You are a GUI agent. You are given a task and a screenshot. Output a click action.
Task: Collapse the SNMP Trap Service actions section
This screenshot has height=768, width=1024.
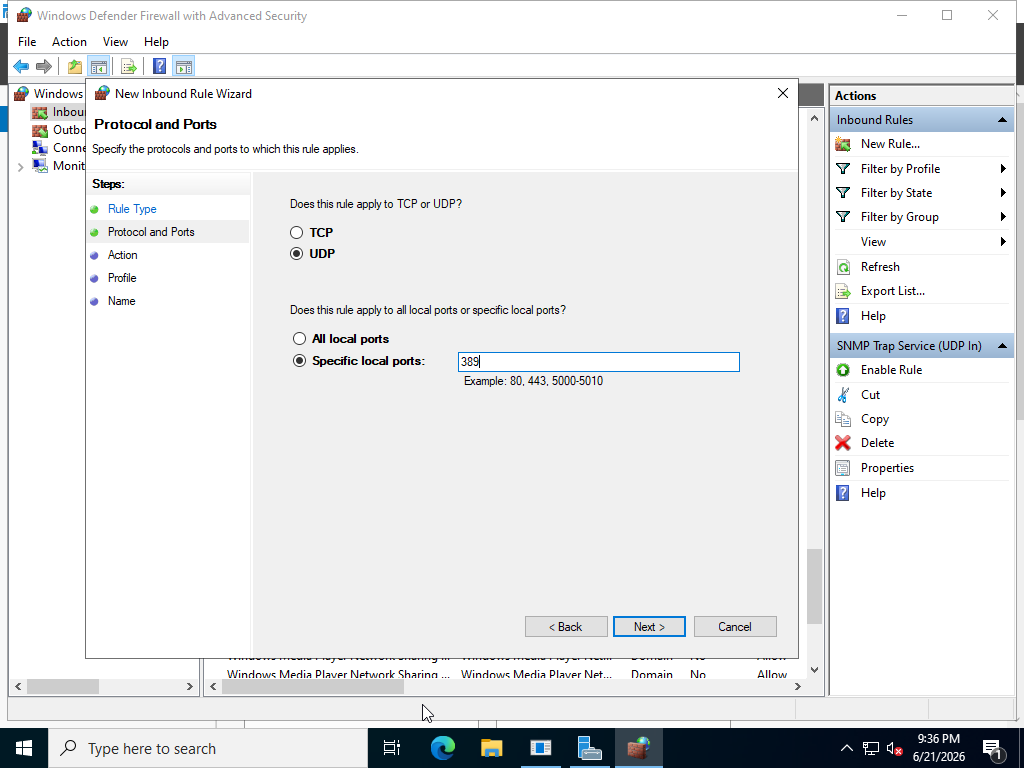(x=1002, y=345)
